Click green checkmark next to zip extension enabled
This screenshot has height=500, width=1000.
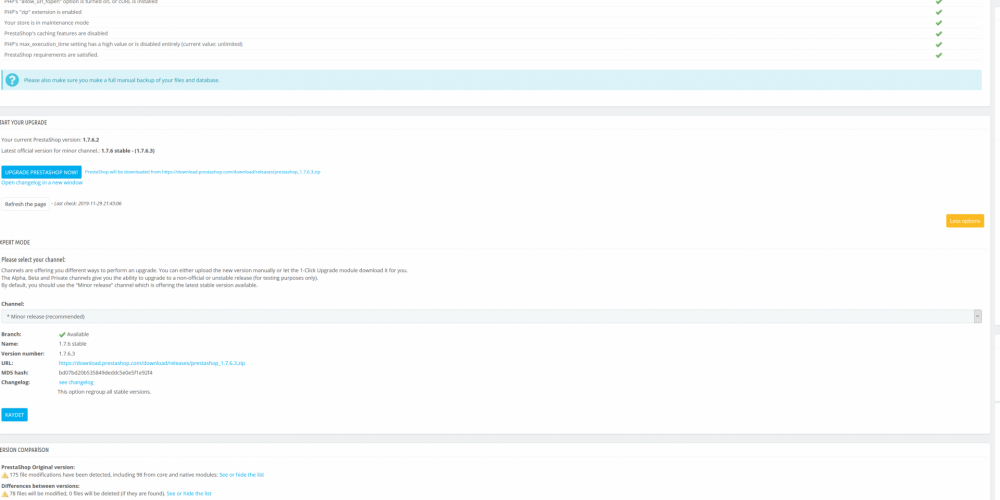(939, 12)
